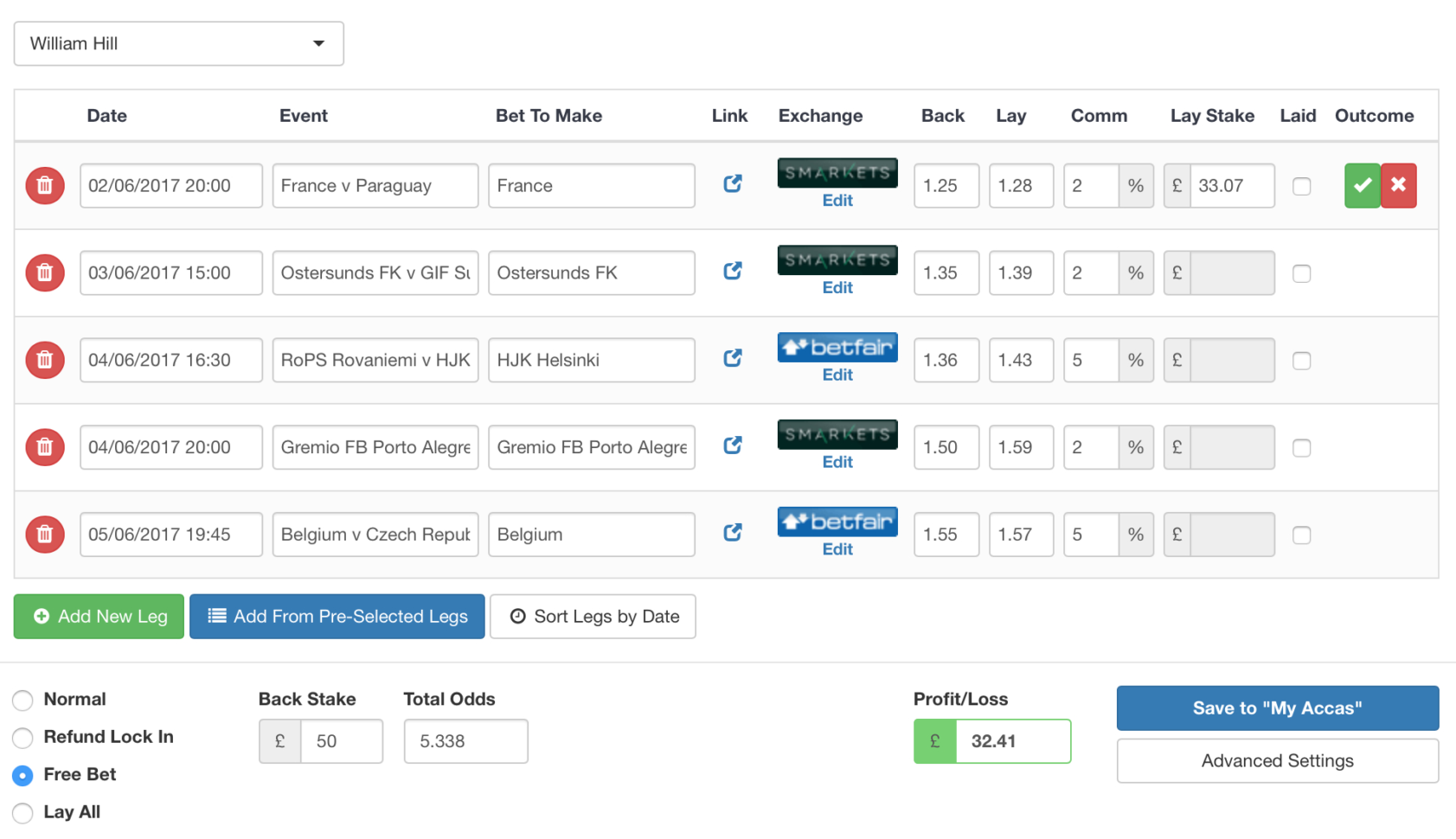The width and height of the screenshot is (1456, 839).
Task: Delete the RoPS Rovaniemi v HJK leg
Action: point(44,360)
